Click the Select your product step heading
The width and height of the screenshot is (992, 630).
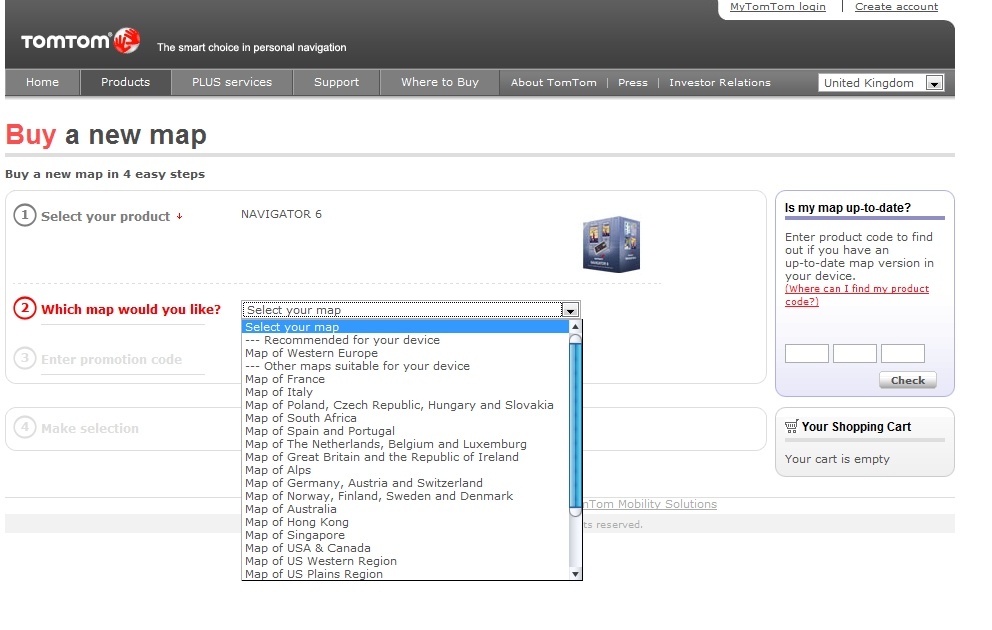pyautogui.click(x=106, y=216)
